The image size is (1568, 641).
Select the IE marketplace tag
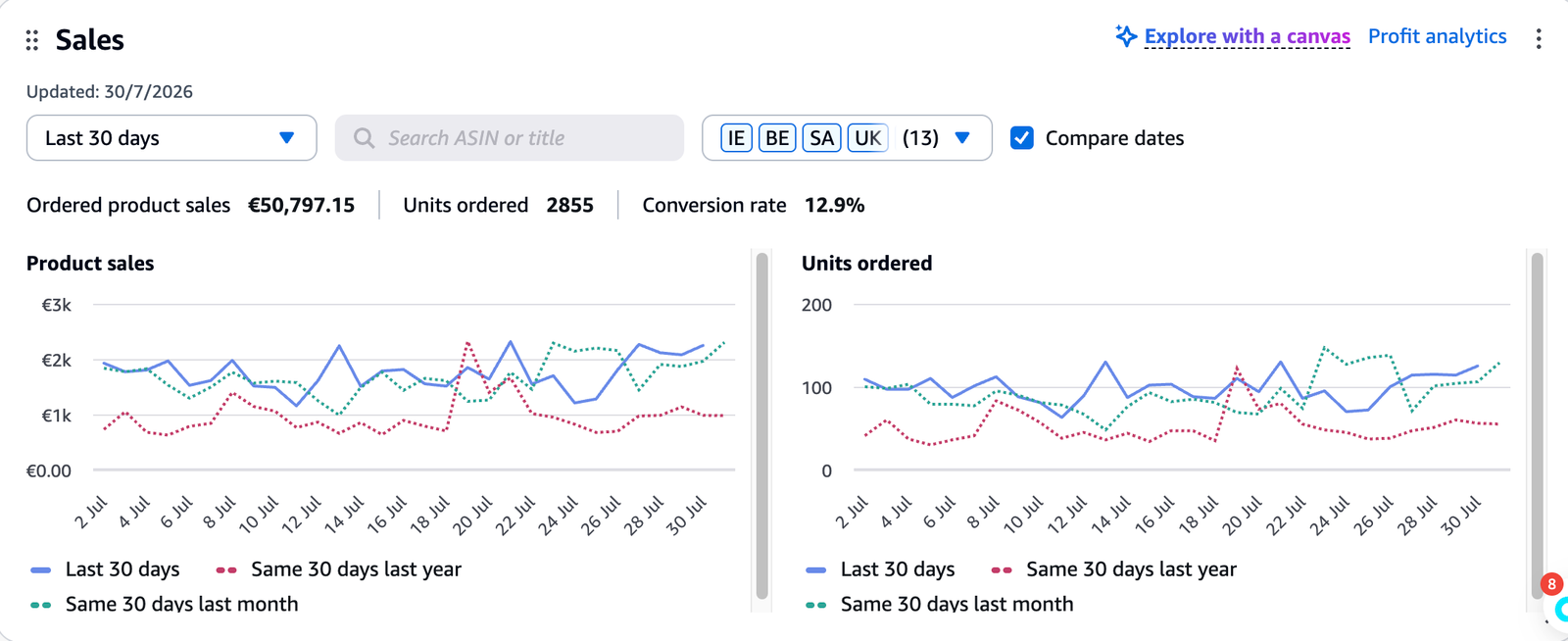tap(736, 138)
